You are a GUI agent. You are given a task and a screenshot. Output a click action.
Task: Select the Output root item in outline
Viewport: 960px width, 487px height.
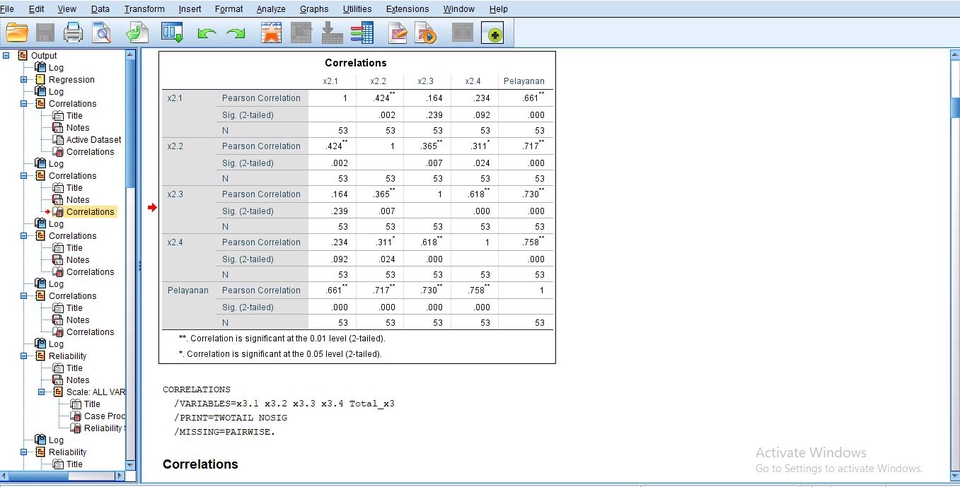(x=43, y=55)
